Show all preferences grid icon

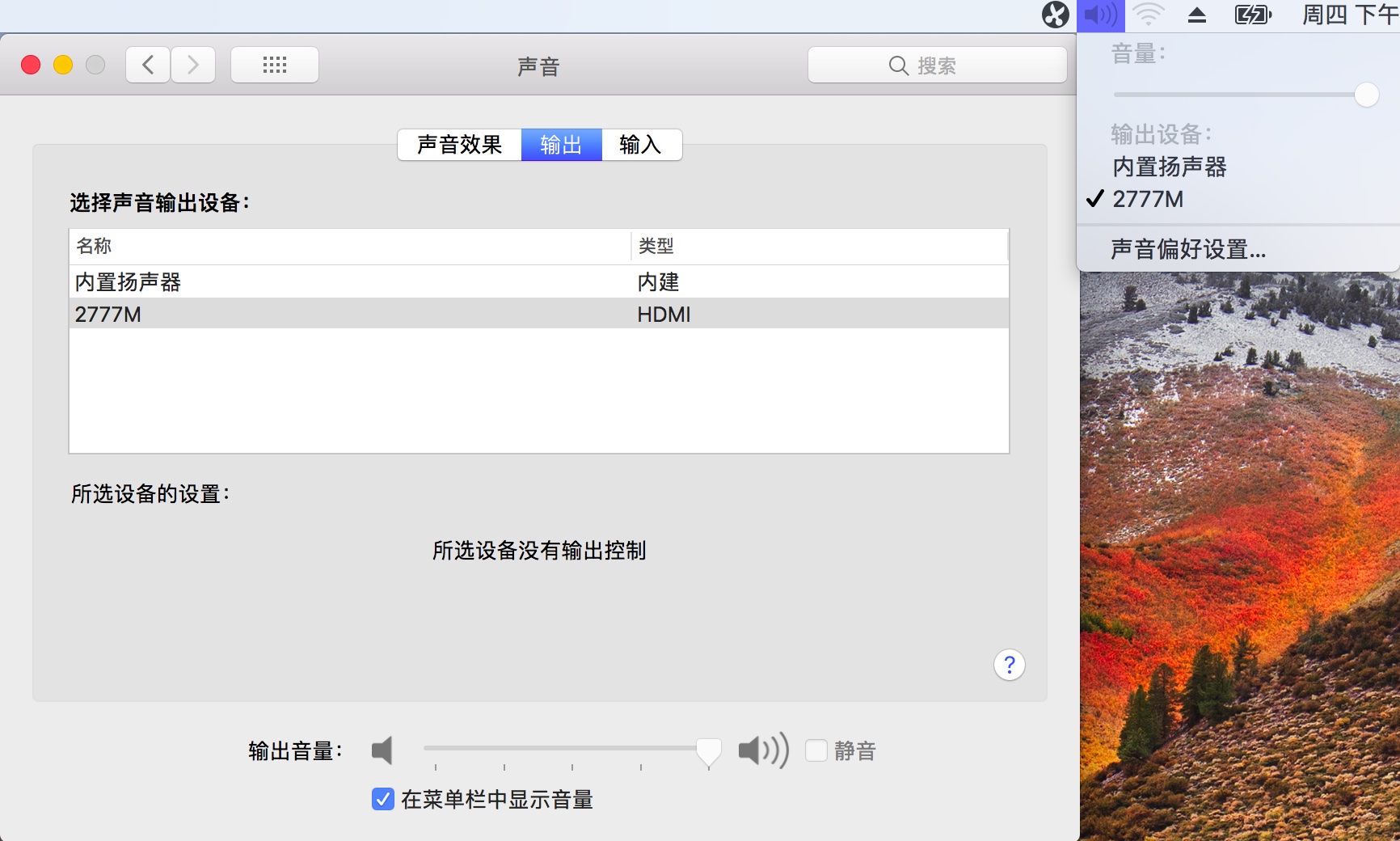[x=275, y=65]
